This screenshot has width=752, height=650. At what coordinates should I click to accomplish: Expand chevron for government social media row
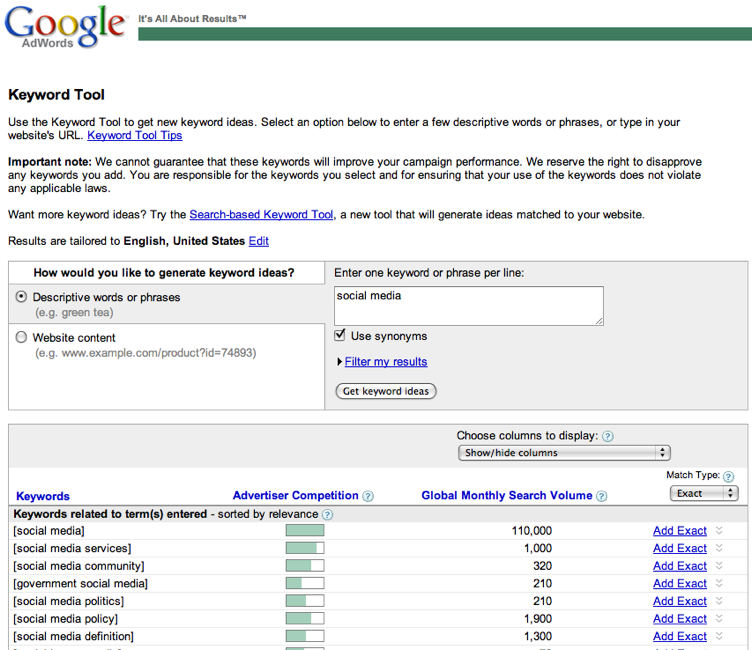719,583
